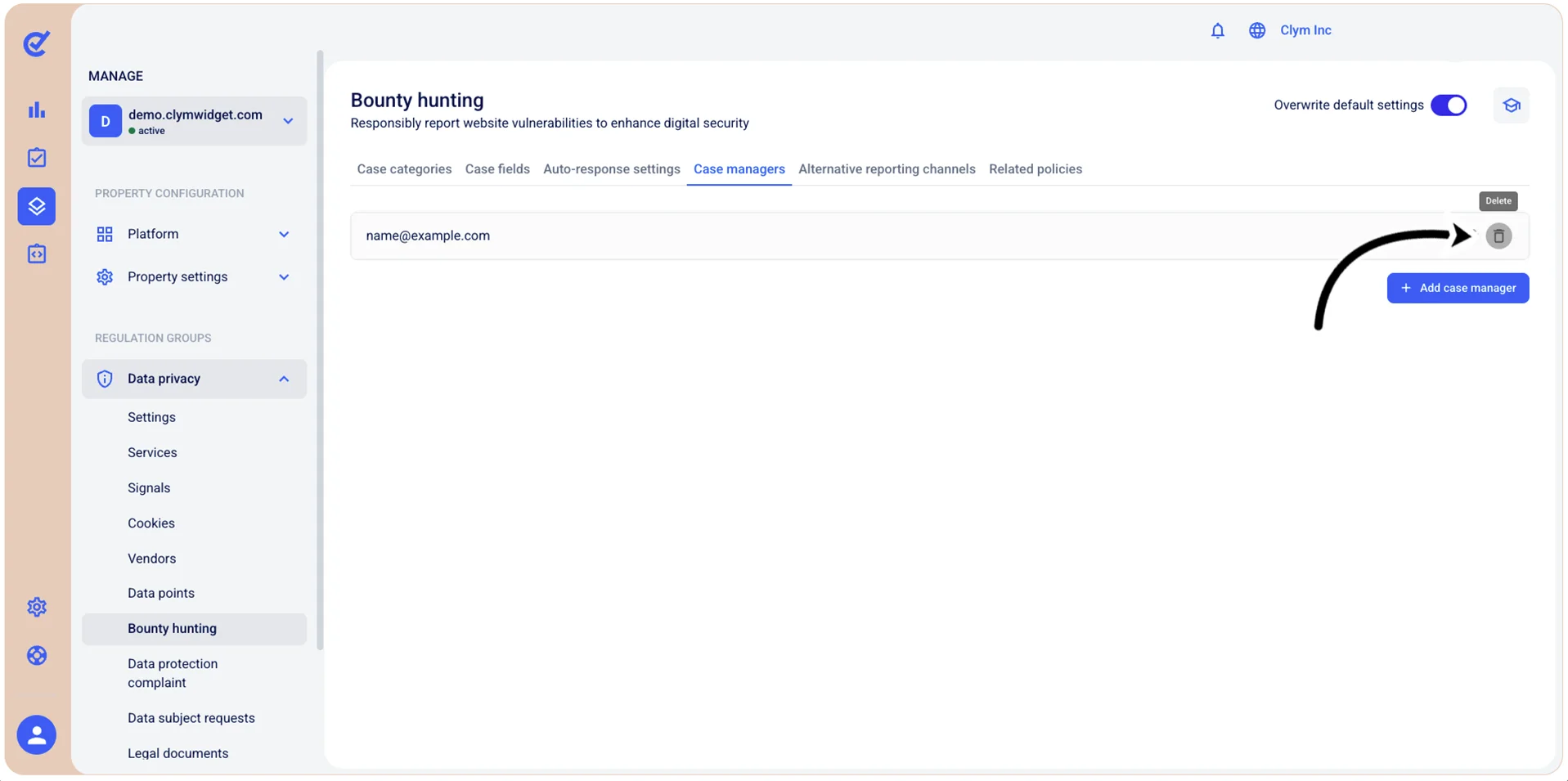Open Clym Inc account link
Image resolution: width=1568 pixels, height=781 pixels.
[x=1305, y=30]
